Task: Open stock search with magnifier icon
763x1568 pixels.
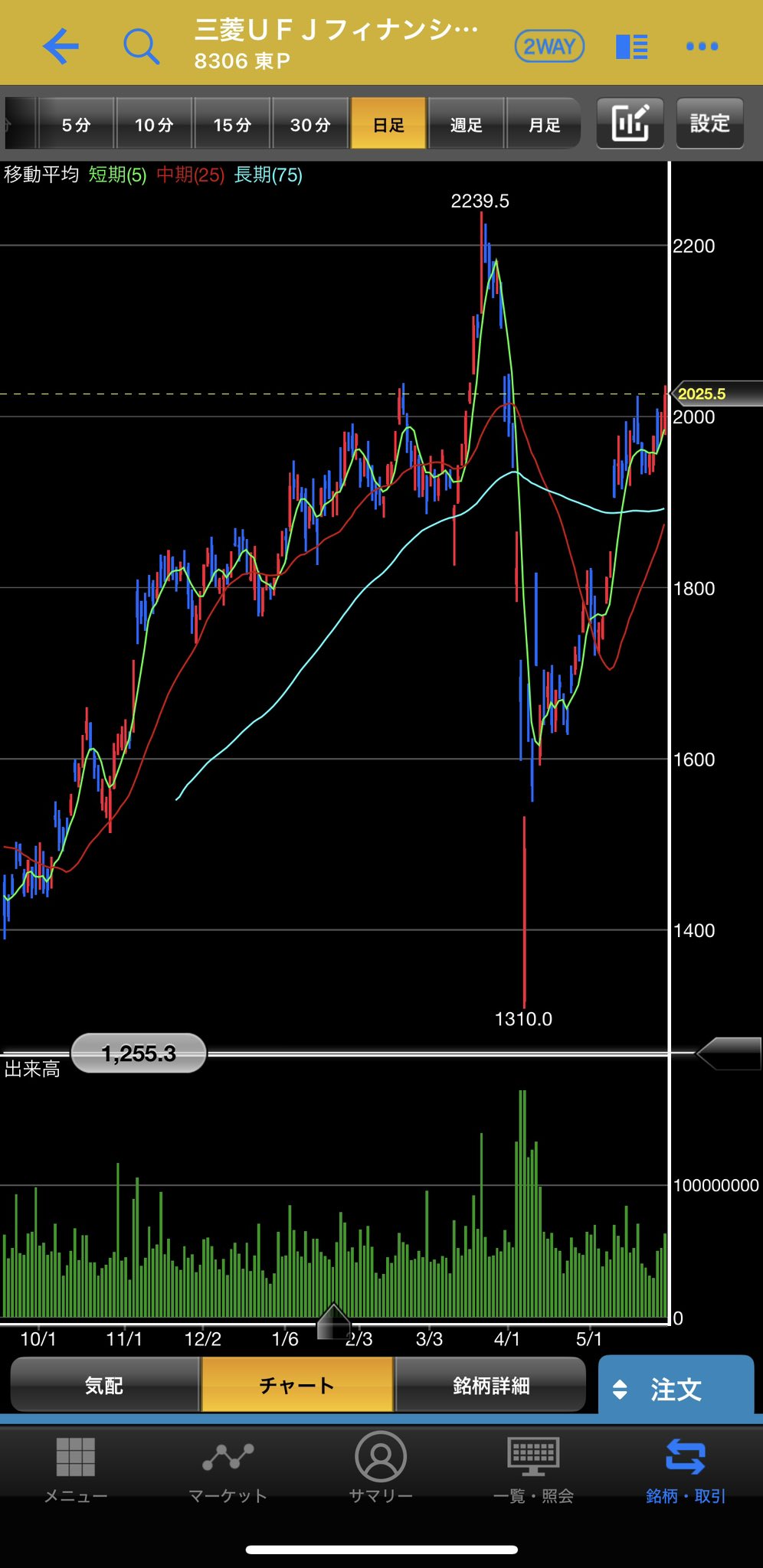Action: coord(141,47)
